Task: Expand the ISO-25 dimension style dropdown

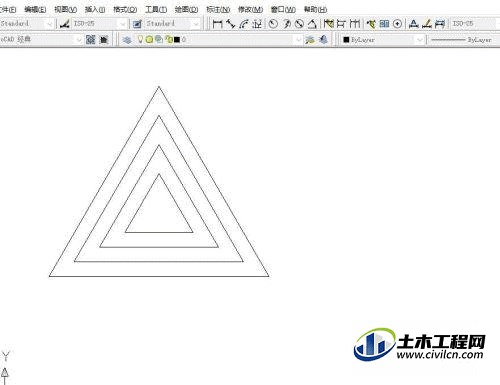Action: click(123, 24)
